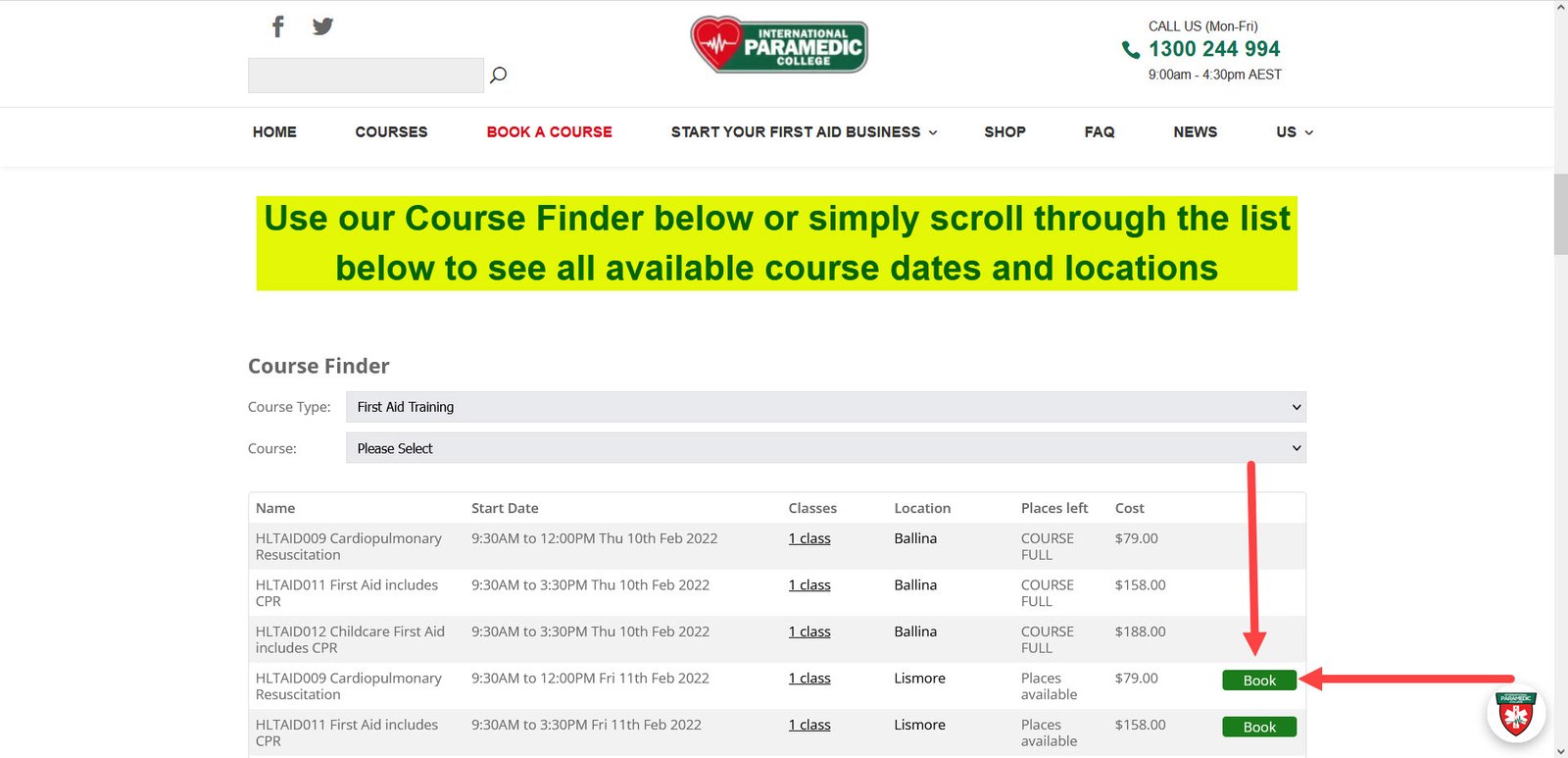Open the Courses menu item
The height and width of the screenshot is (758, 1568).
coord(391,132)
